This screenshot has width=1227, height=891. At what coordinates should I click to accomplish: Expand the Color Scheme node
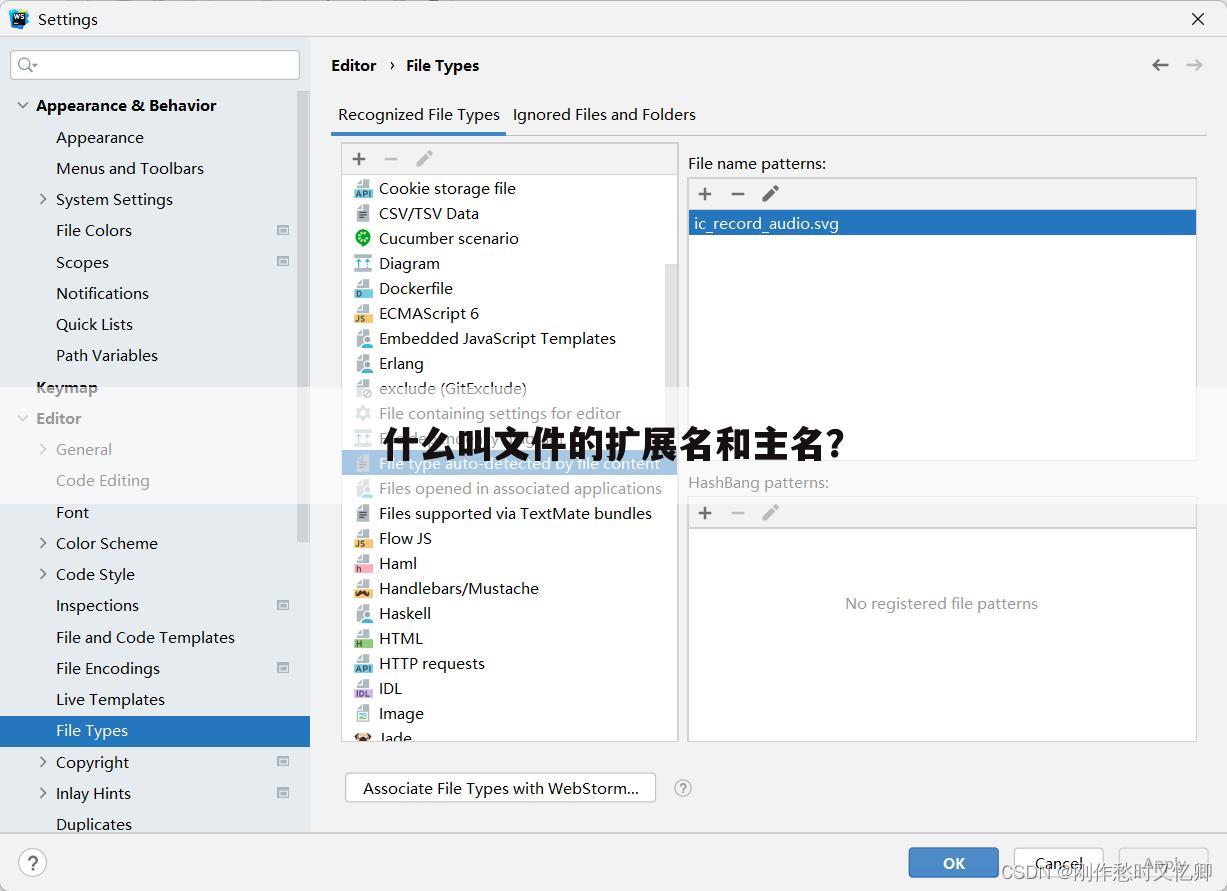point(43,543)
